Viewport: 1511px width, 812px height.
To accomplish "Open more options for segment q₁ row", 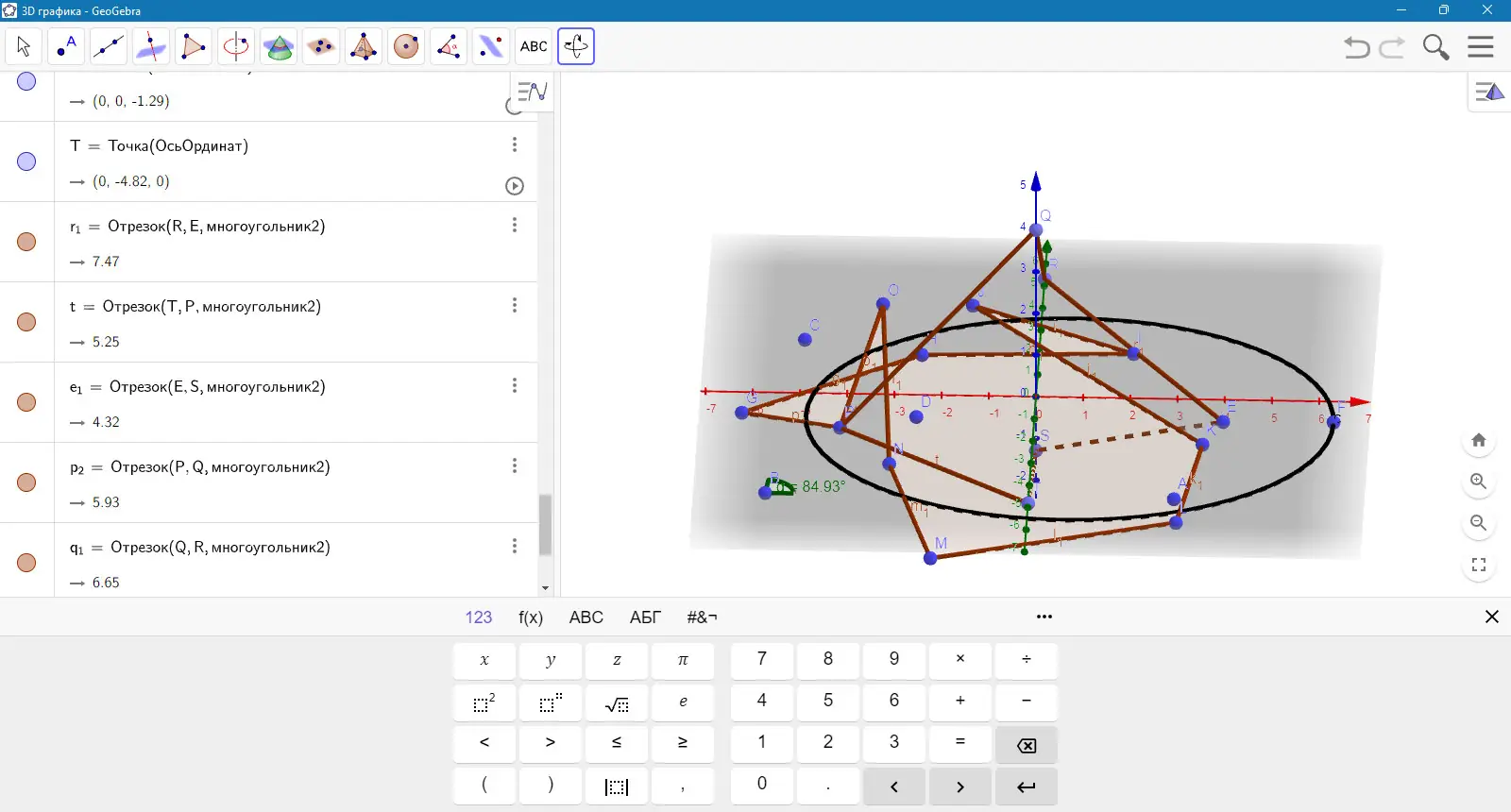I will pyautogui.click(x=515, y=546).
